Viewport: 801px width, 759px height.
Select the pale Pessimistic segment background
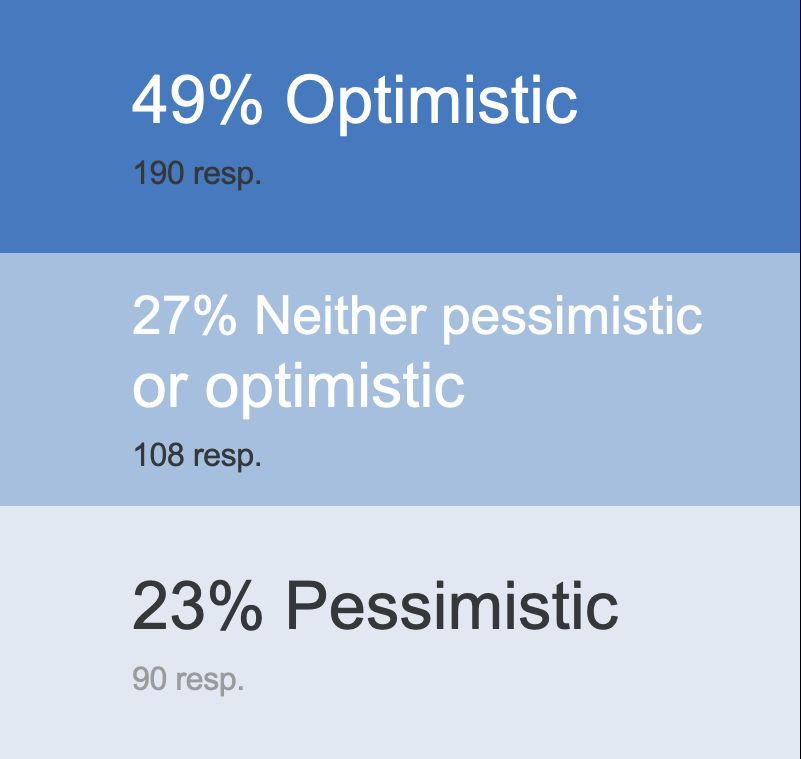pos(400,632)
